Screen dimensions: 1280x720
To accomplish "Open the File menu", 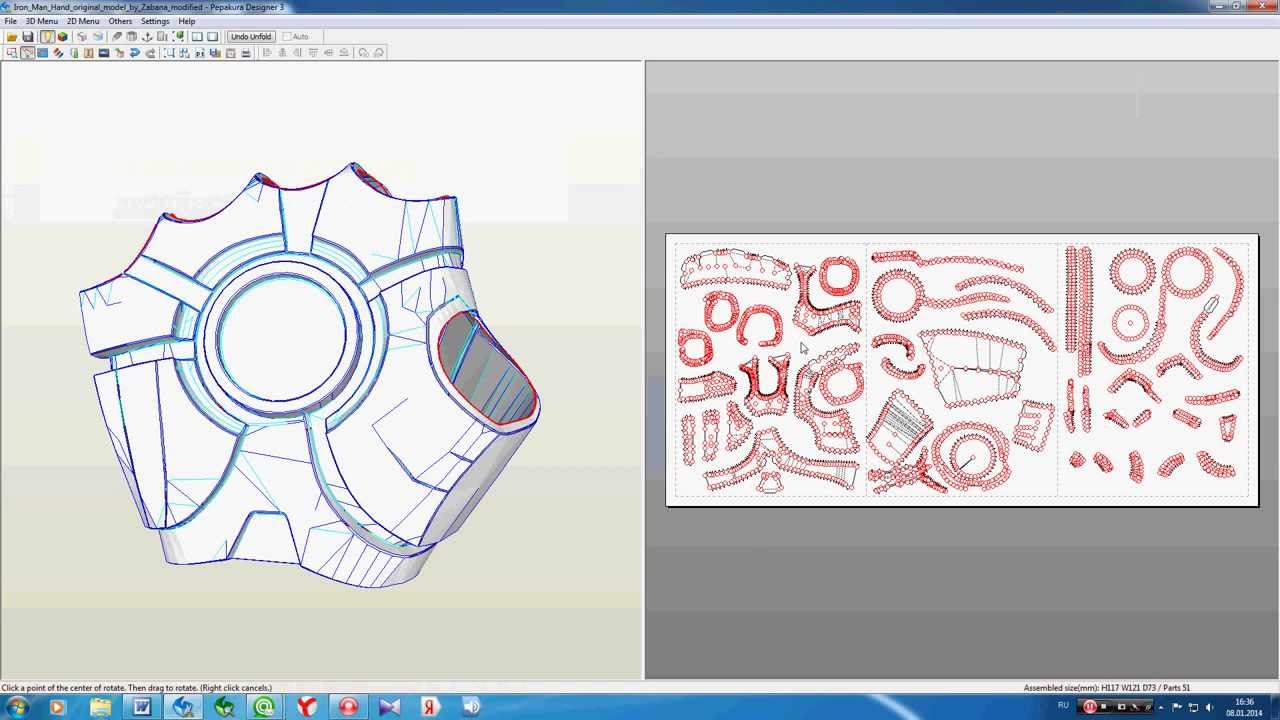I will 10,21.
